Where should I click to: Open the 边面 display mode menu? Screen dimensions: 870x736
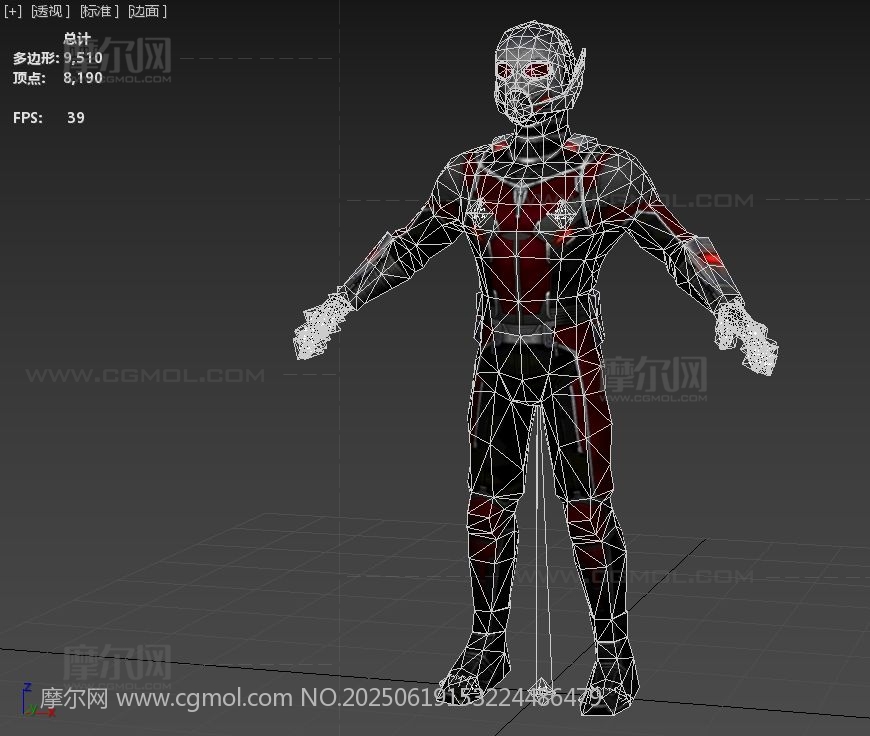click(148, 11)
